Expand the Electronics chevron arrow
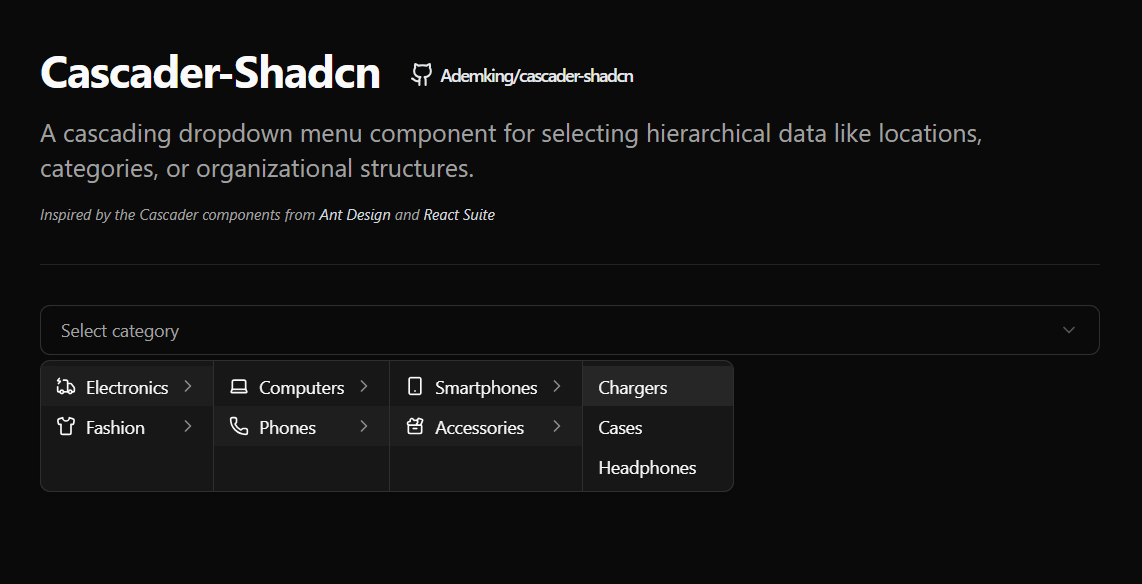1142x584 pixels. (189, 386)
